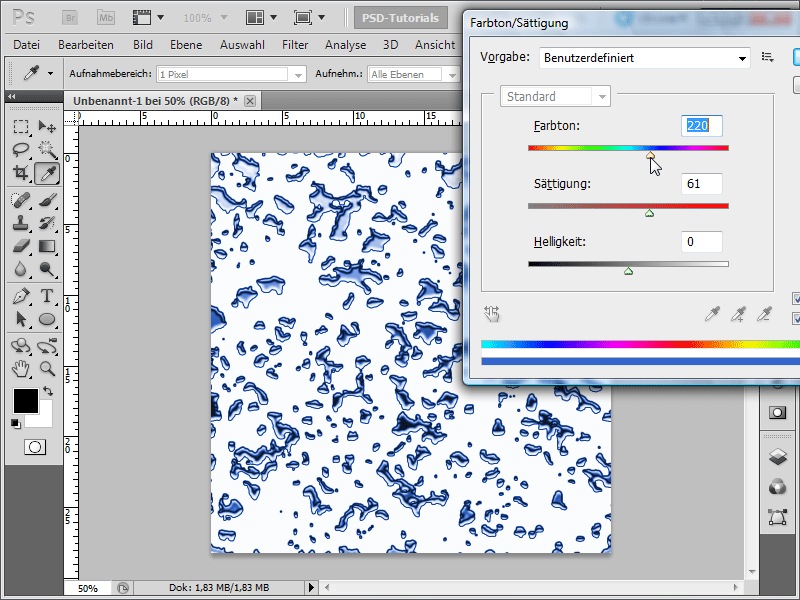The height and width of the screenshot is (600, 800).
Task: Select the Hand tool
Action: pos(21,368)
